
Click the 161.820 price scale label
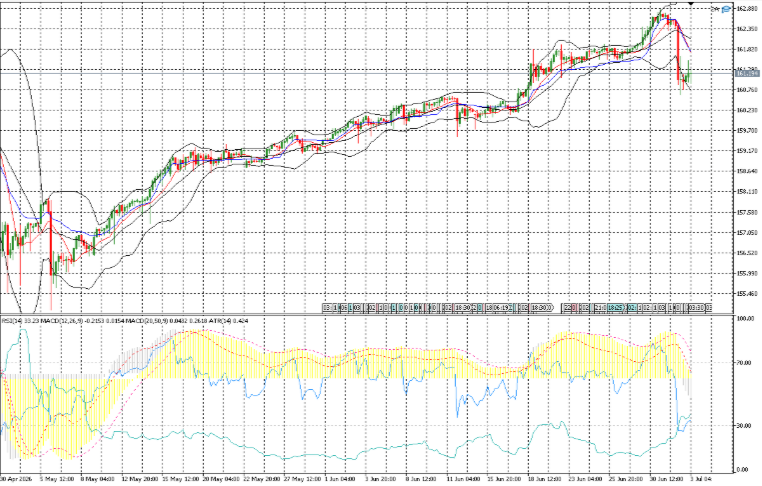coord(747,49)
